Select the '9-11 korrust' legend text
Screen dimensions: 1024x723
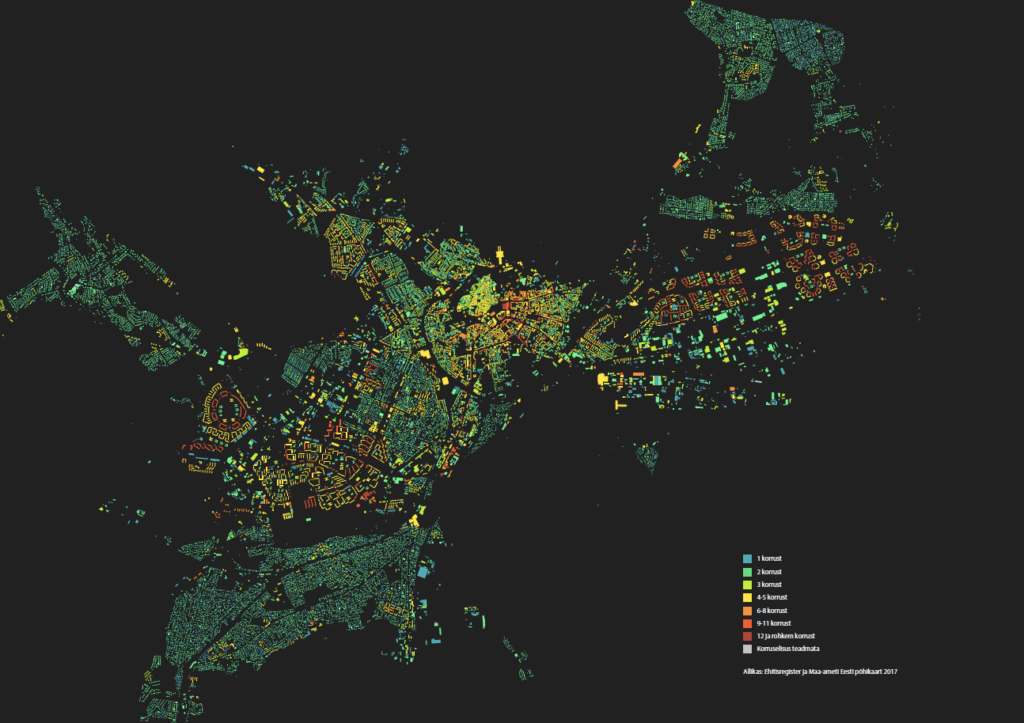pyautogui.click(x=773, y=623)
